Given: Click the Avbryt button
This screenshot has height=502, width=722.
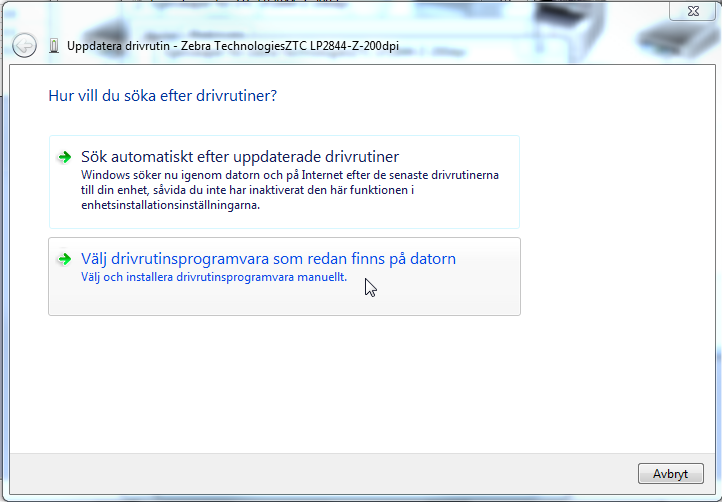Looking at the screenshot, I should [x=670, y=473].
